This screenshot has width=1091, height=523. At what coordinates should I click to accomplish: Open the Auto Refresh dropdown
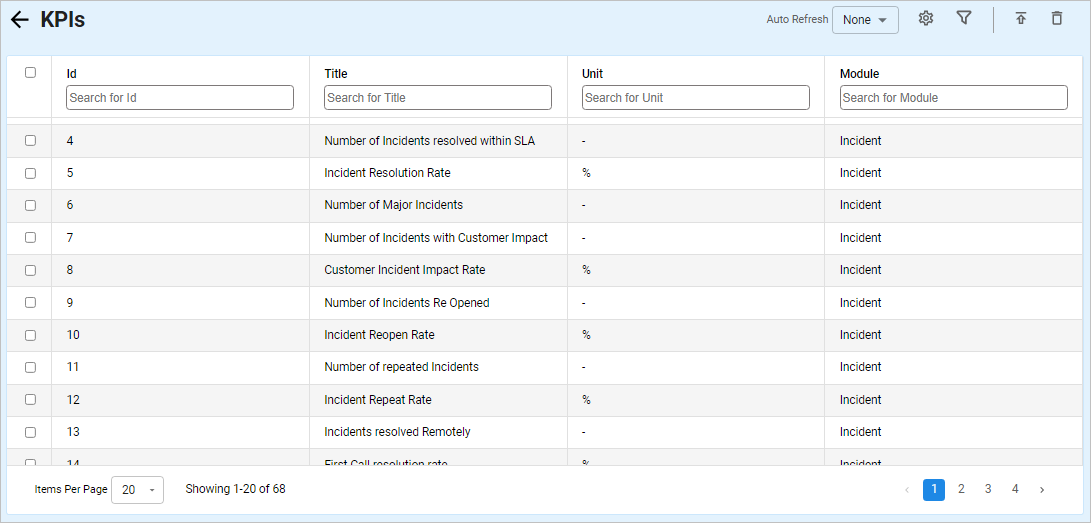coord(865,20)
